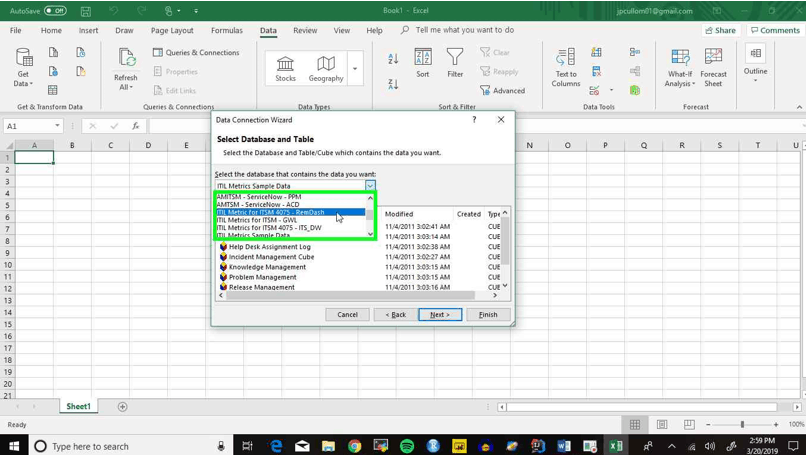Open the File tab
Image resolution: width=806 pixels, height=455 pixels.
point(16,30)
